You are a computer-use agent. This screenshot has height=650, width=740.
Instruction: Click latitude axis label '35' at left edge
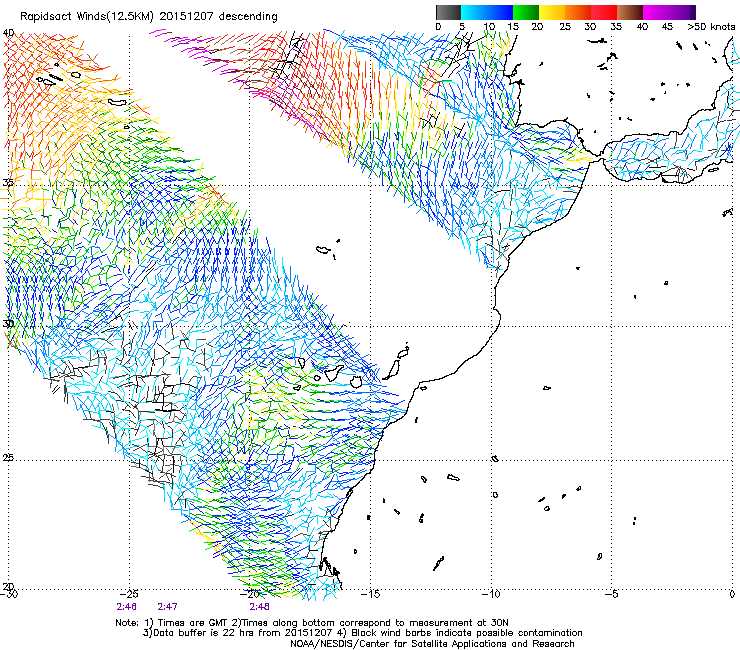[x=8, y=182]
